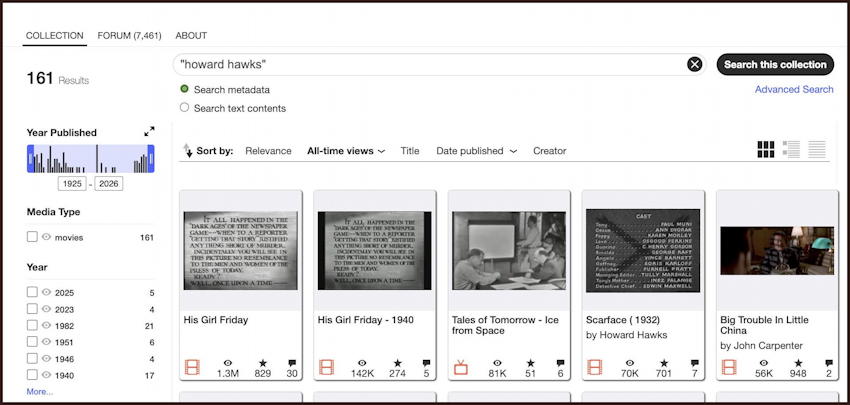The width and height of the screenshot is (850, 405).
Task: Open the Scarface ( 1932) title link
Action: click(623, 320)
